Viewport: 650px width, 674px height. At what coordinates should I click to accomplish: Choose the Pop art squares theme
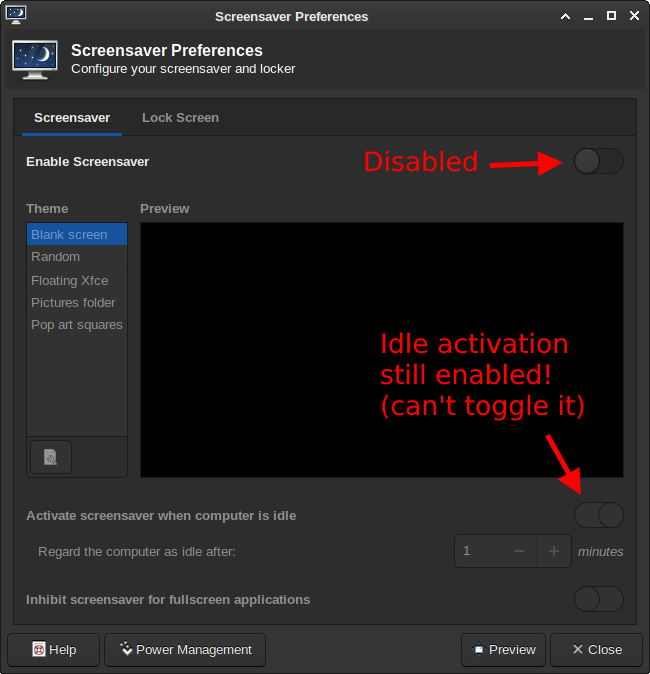pyautogui.click(x=76, y=324)
